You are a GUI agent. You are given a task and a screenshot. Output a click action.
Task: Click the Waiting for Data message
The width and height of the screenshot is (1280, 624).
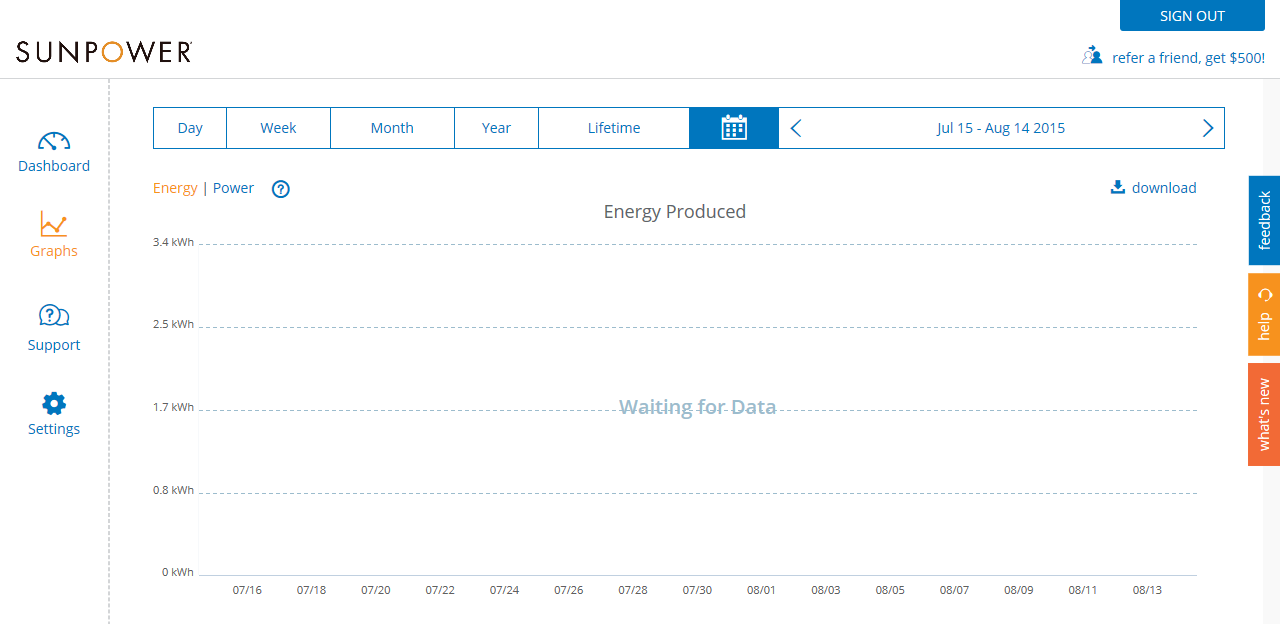698,407
